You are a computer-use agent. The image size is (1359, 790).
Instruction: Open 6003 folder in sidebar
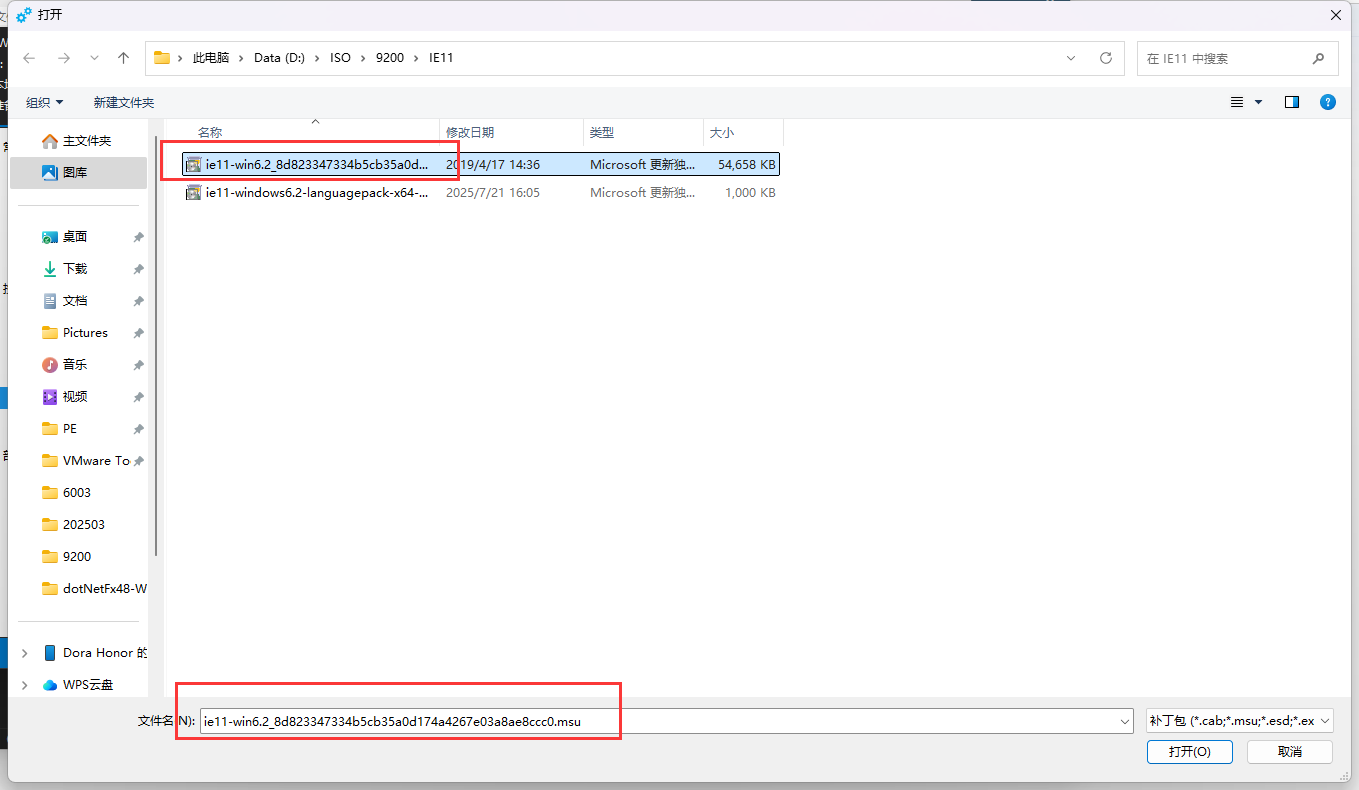coord(78,493)
